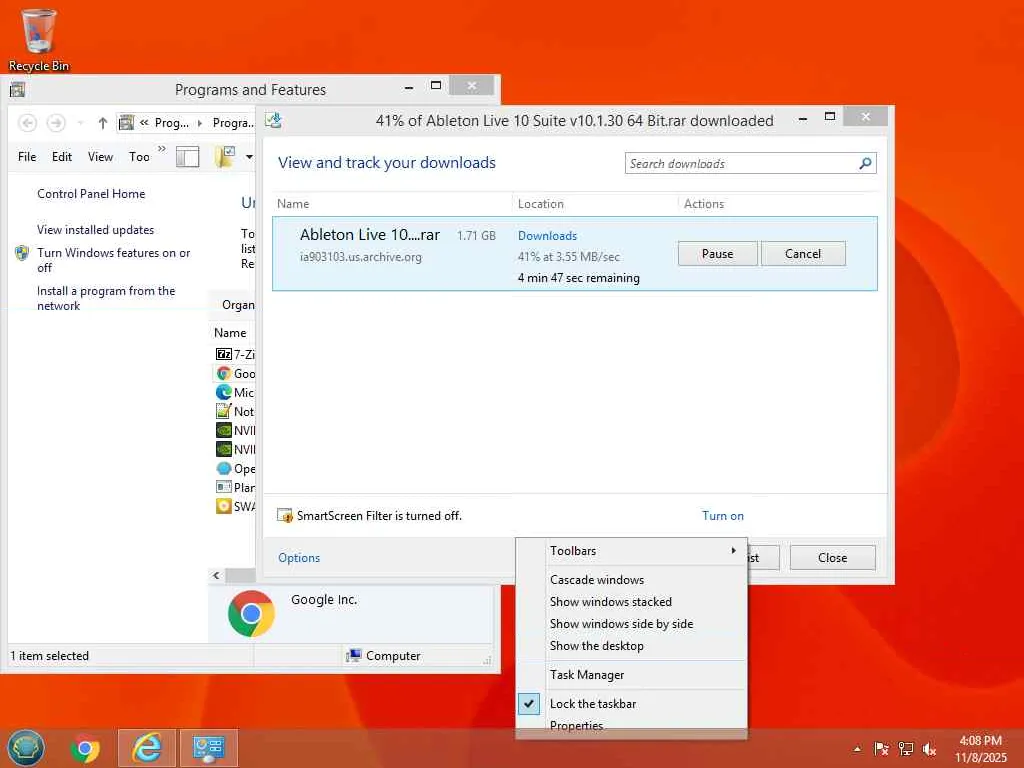Click the Organize toolbar button

tap(238, 305)
